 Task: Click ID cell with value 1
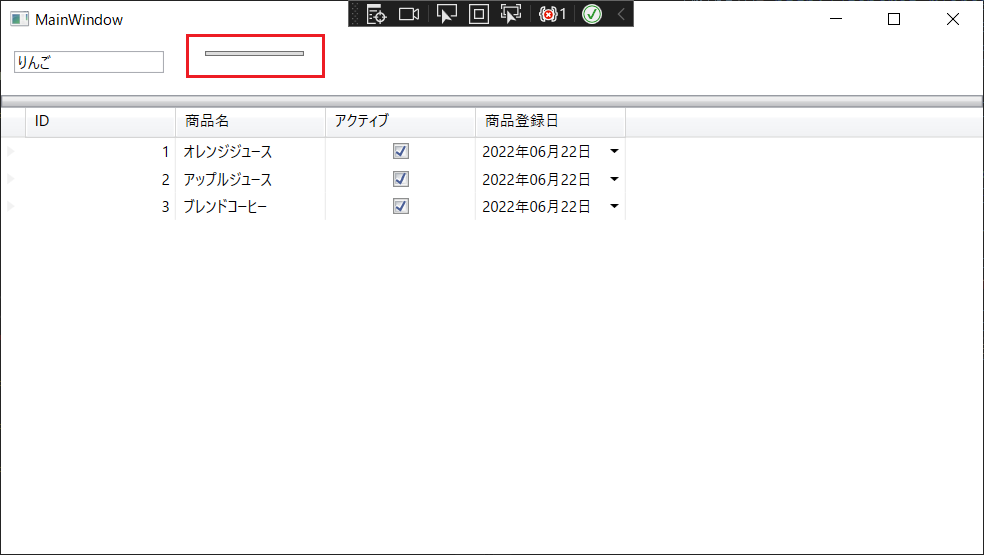100,151
